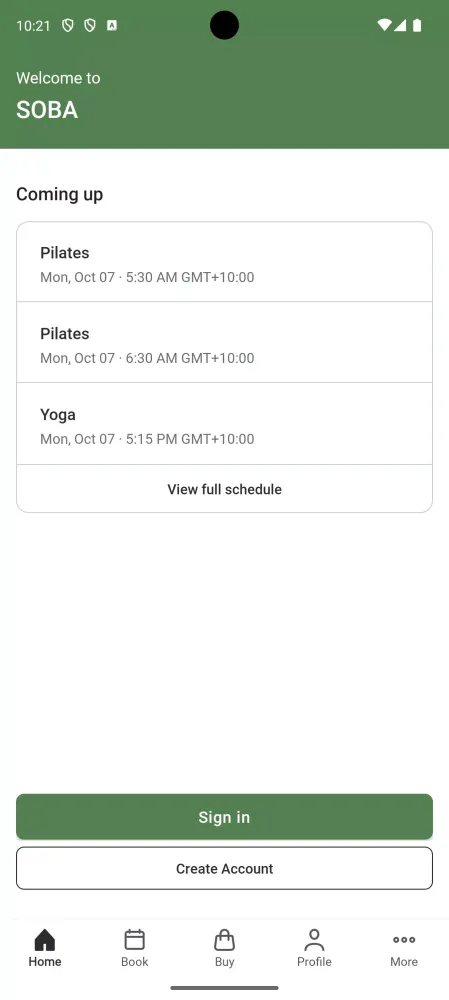Open the 5:15 PM Yoga class
Viewport: 449px width, 1000px height.
point(224,424)
